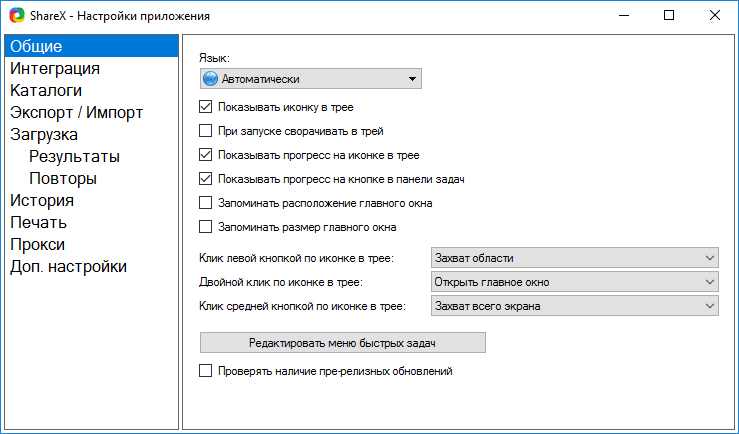Select Результаты under Загрузка
The height and width of the screenshot is (434, 739).
[x=74, y=156]
